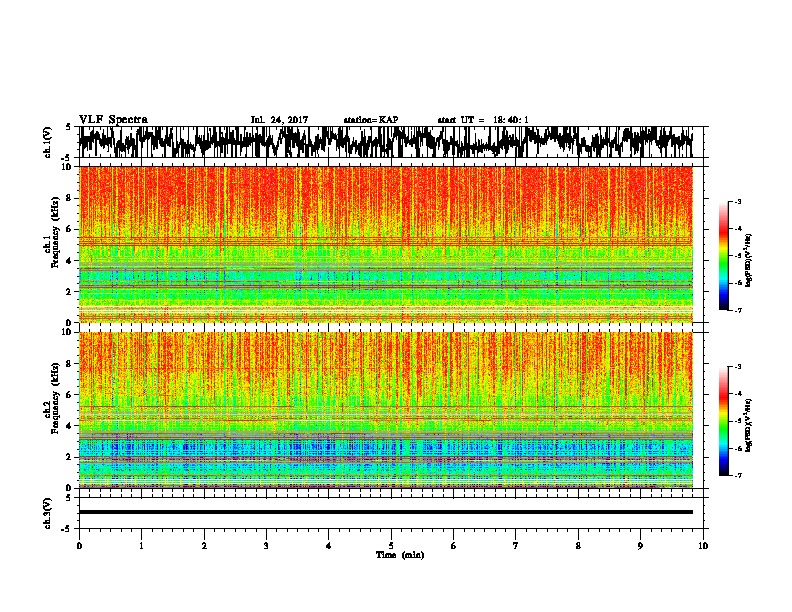Image resolution: width=792 pixels, height=612 pixels.
Task: Click the time axis tick label "3"
Action: coord(266,546)
